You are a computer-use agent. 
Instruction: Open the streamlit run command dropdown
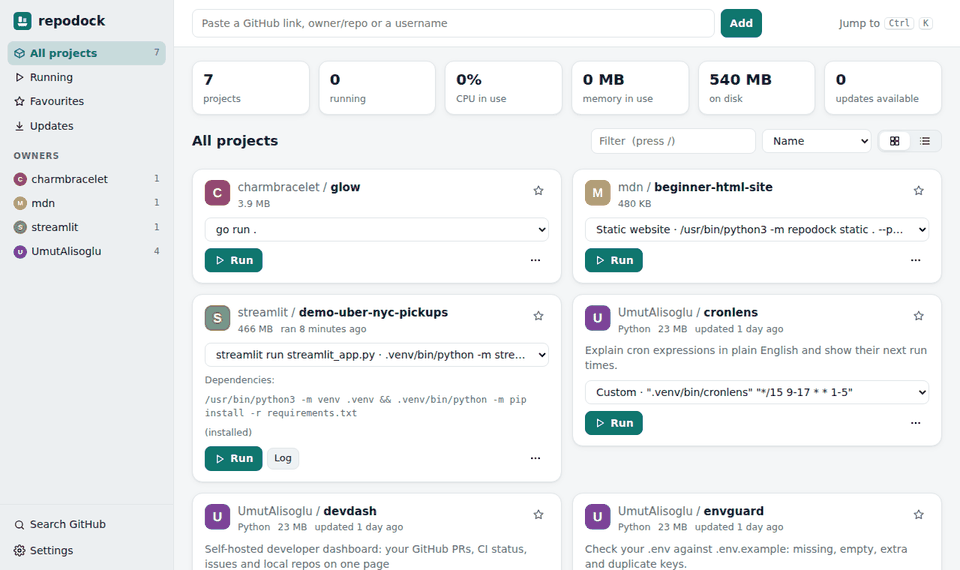(377, 355)
